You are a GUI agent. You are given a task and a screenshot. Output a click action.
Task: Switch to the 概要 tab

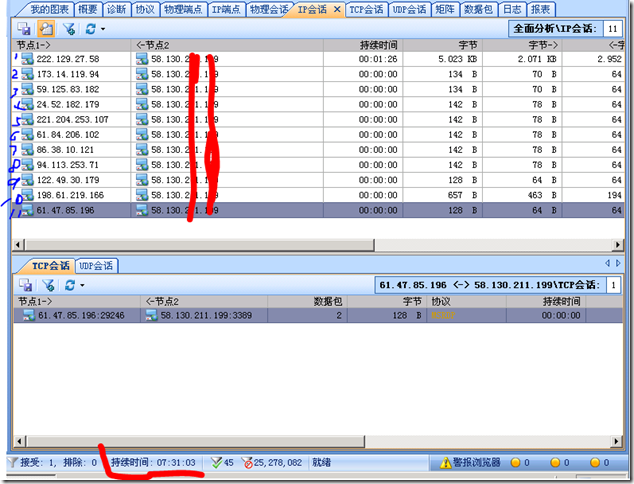(x=88, y=9)
